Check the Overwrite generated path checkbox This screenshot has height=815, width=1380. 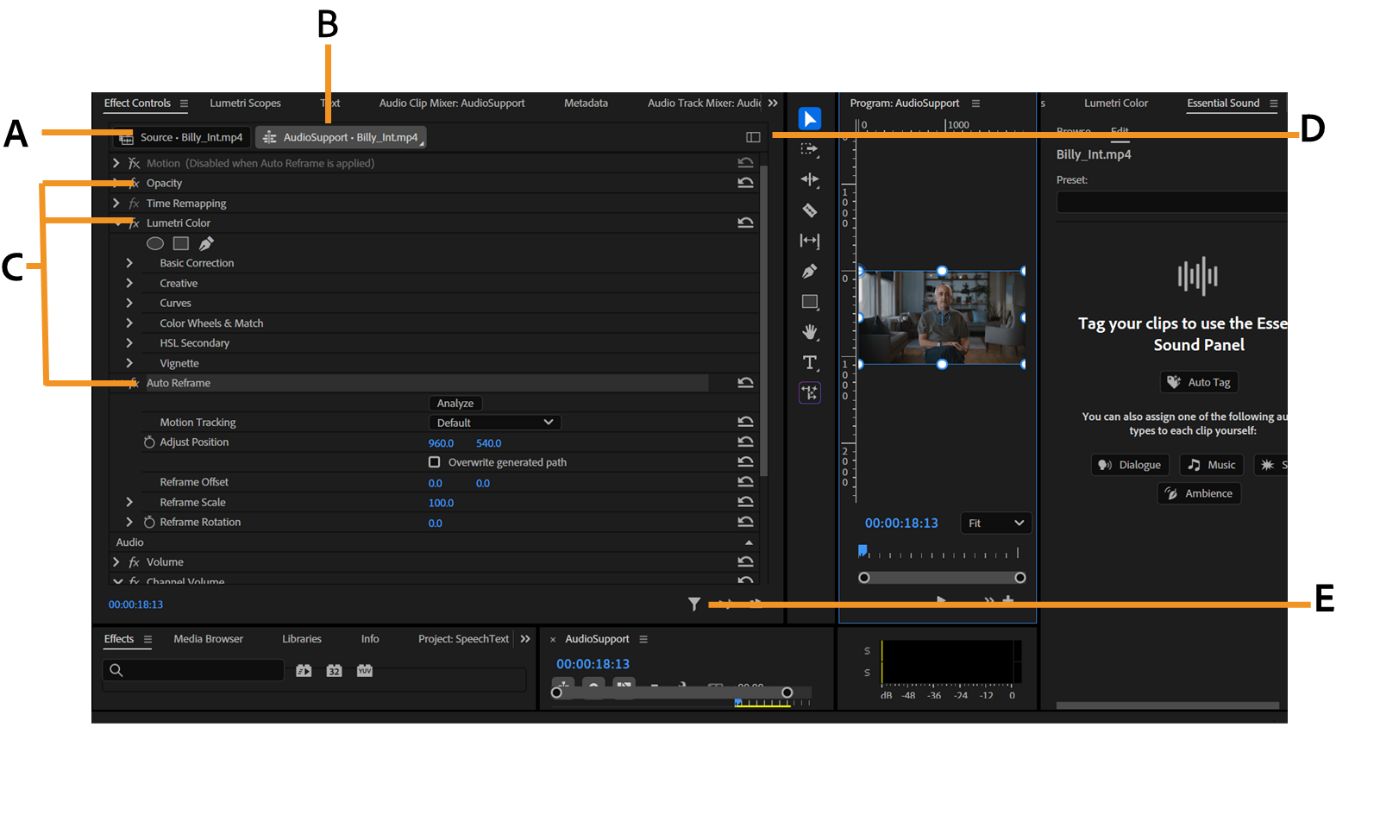pos(434,462)
